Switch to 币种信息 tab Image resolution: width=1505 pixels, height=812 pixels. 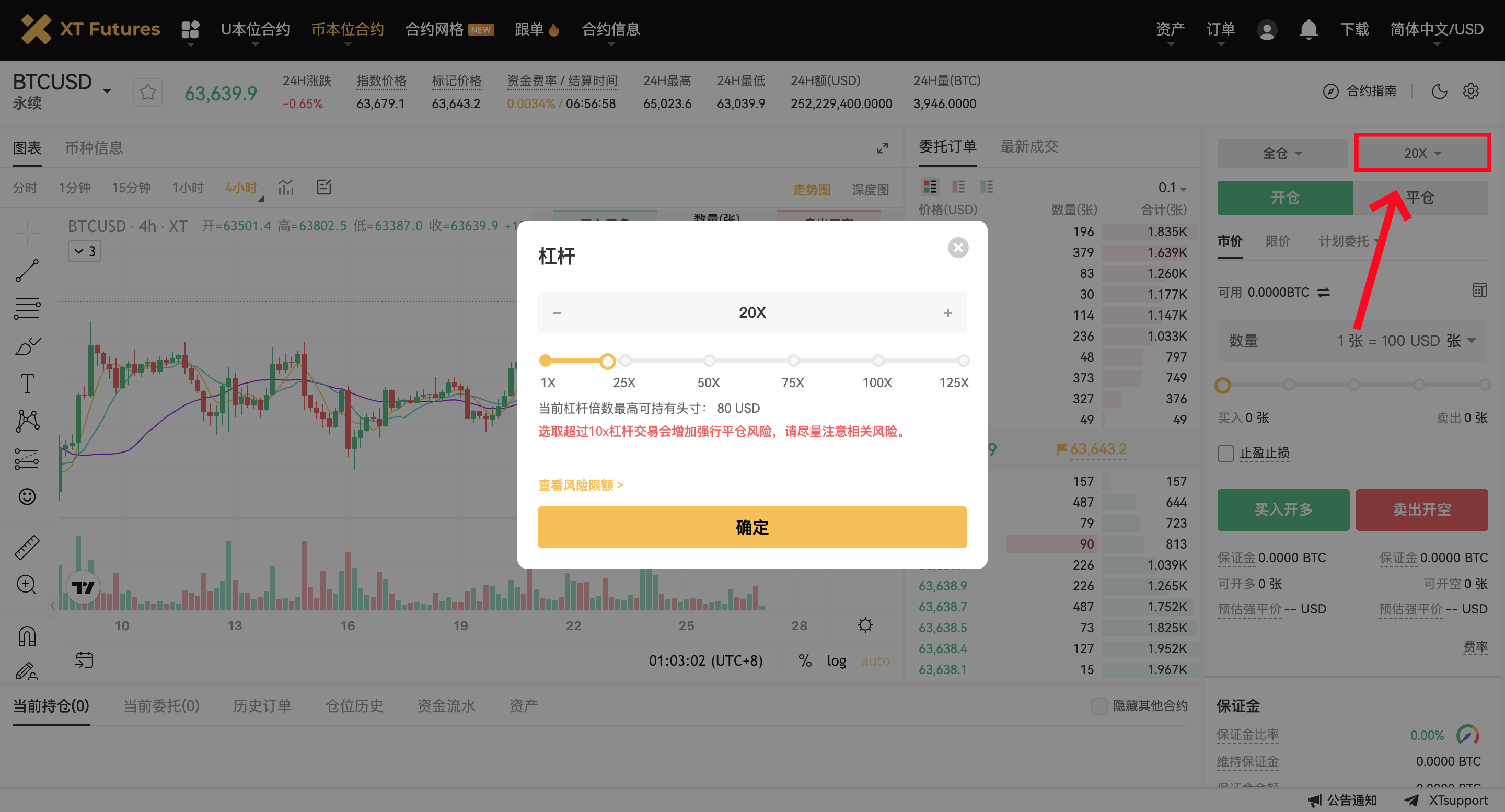tap(94, 148)
